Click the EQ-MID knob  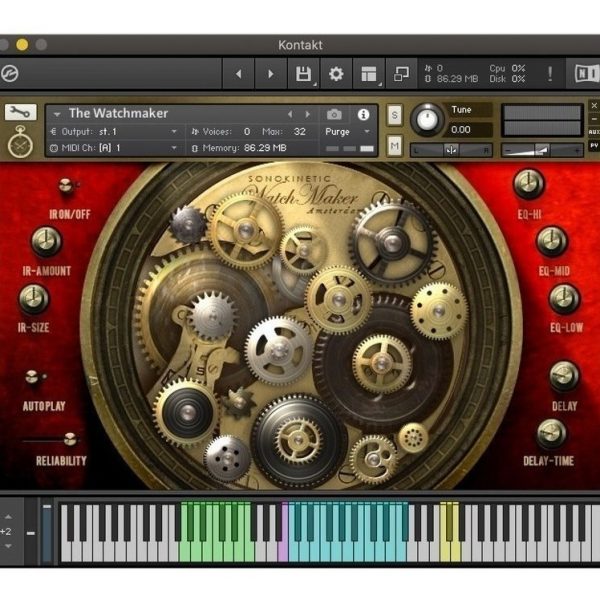552,241
